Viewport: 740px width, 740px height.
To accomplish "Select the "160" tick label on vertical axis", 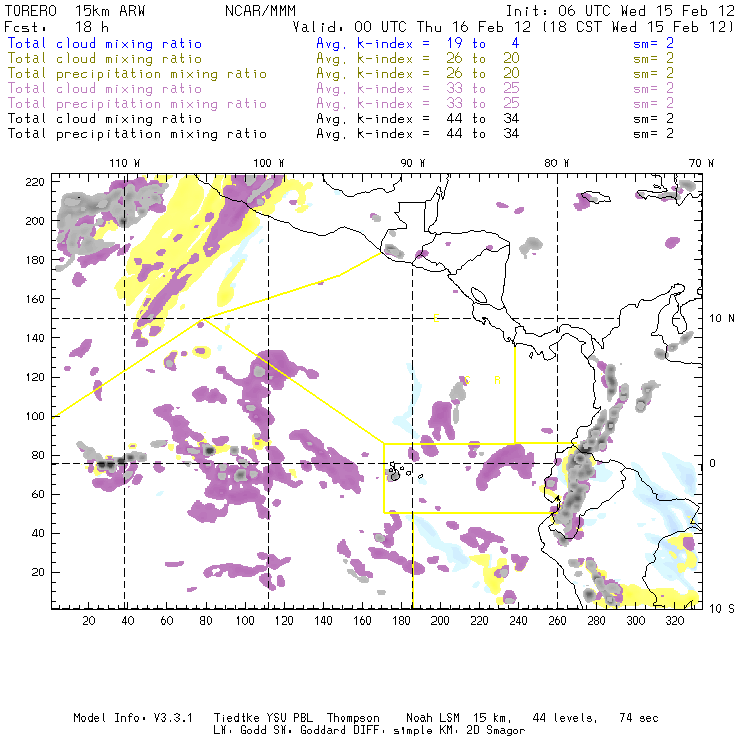I will (35, 299).
